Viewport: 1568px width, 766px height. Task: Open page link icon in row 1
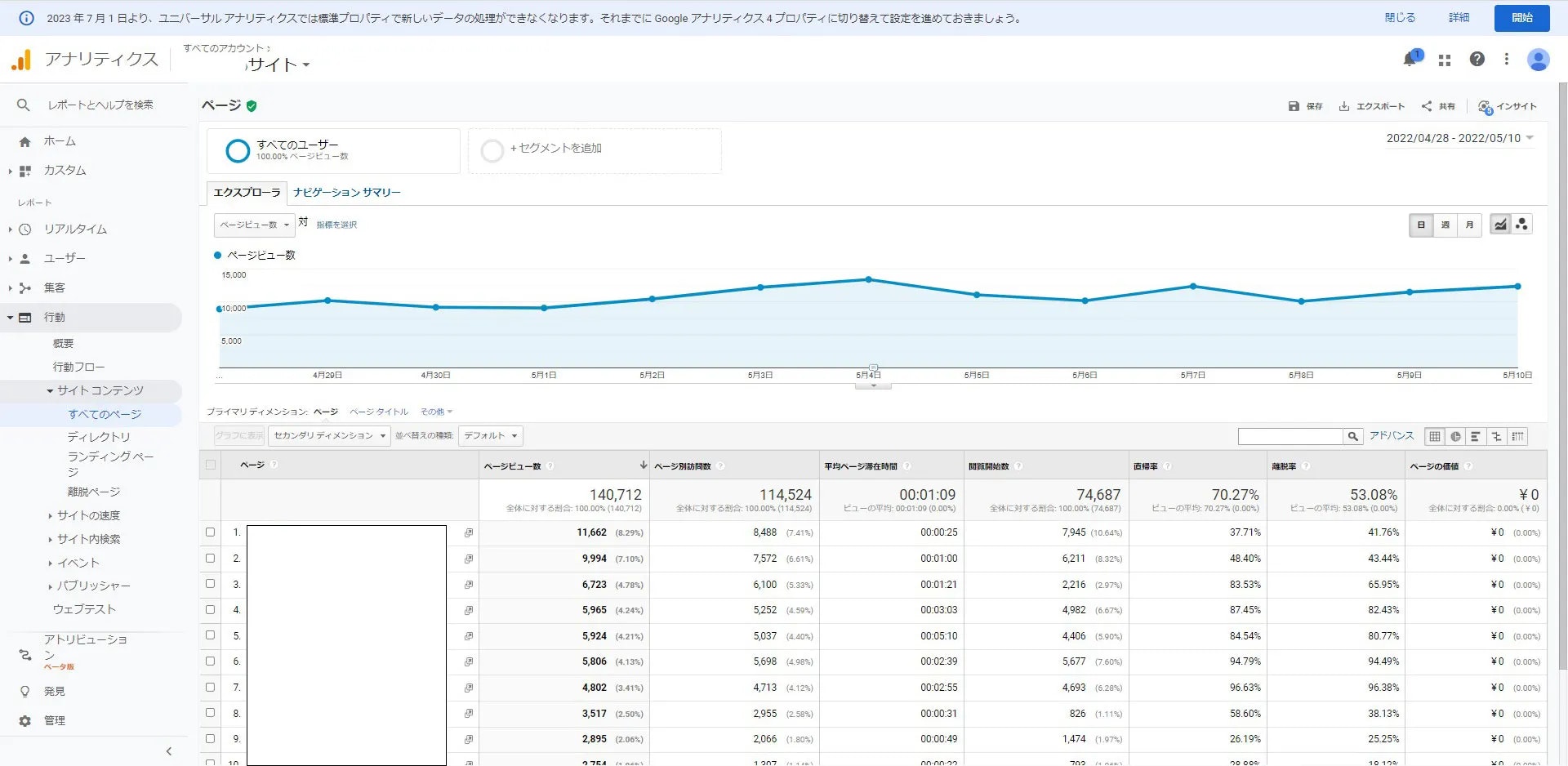[469, 532]
